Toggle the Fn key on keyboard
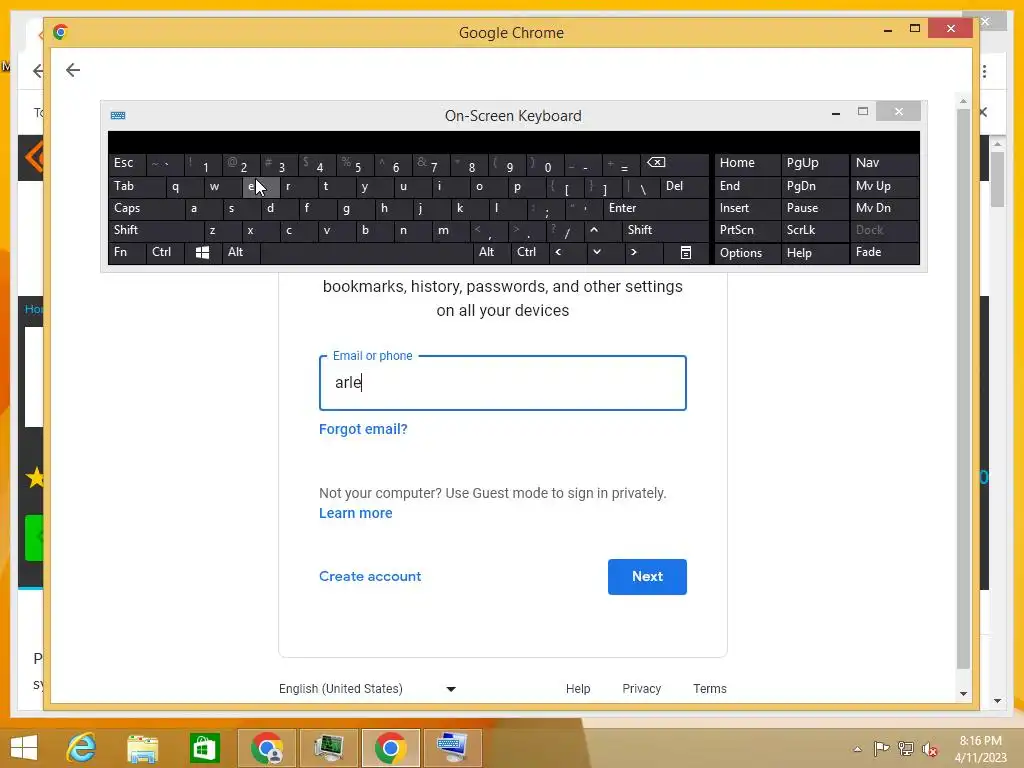The height and width of the screenshot is (768, 1024). click(x=127, y=252)
